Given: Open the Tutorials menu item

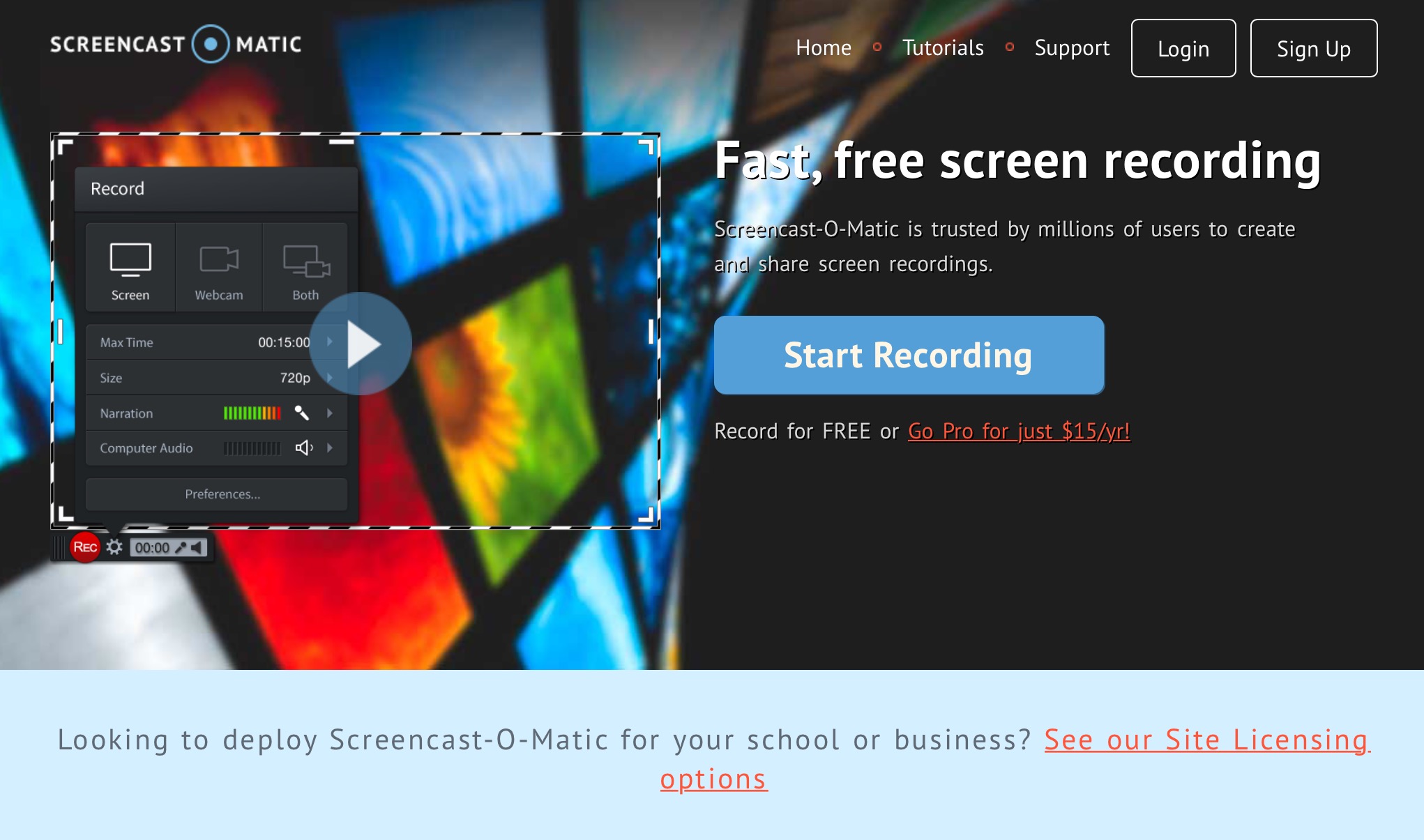Looking at the screenshot, I should point(943,47).
